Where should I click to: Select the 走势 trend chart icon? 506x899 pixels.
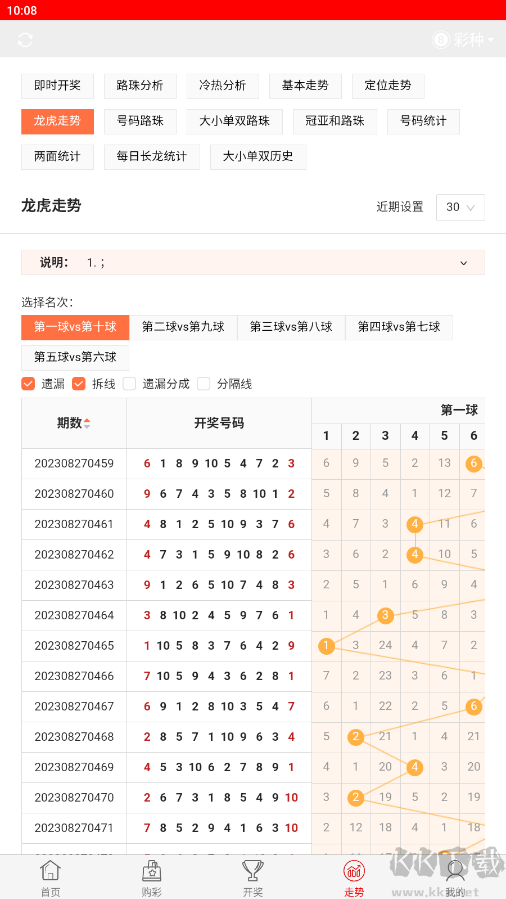354,870
